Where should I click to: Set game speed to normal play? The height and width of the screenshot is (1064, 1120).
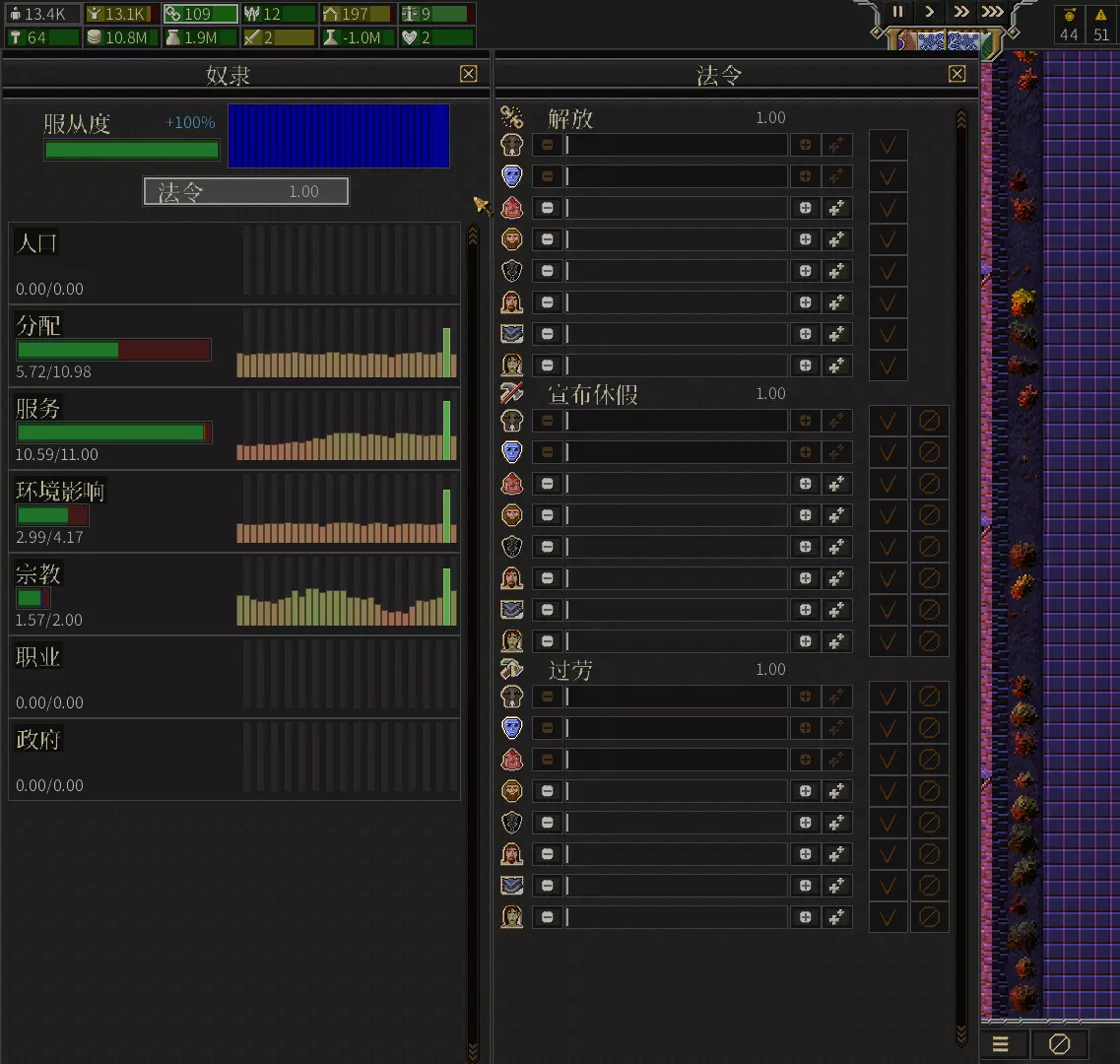[929, 12]
